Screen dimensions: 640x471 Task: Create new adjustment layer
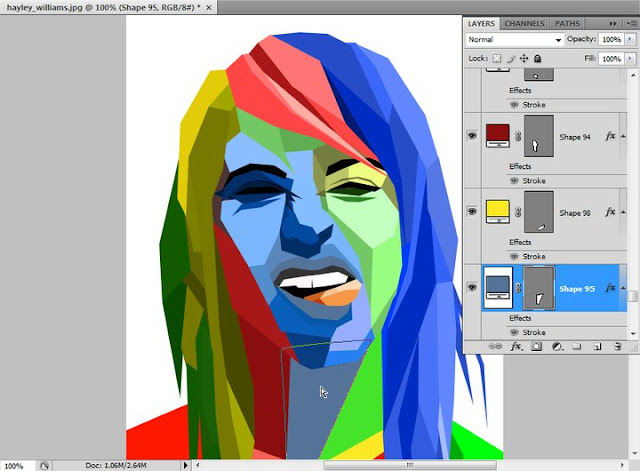557,347
